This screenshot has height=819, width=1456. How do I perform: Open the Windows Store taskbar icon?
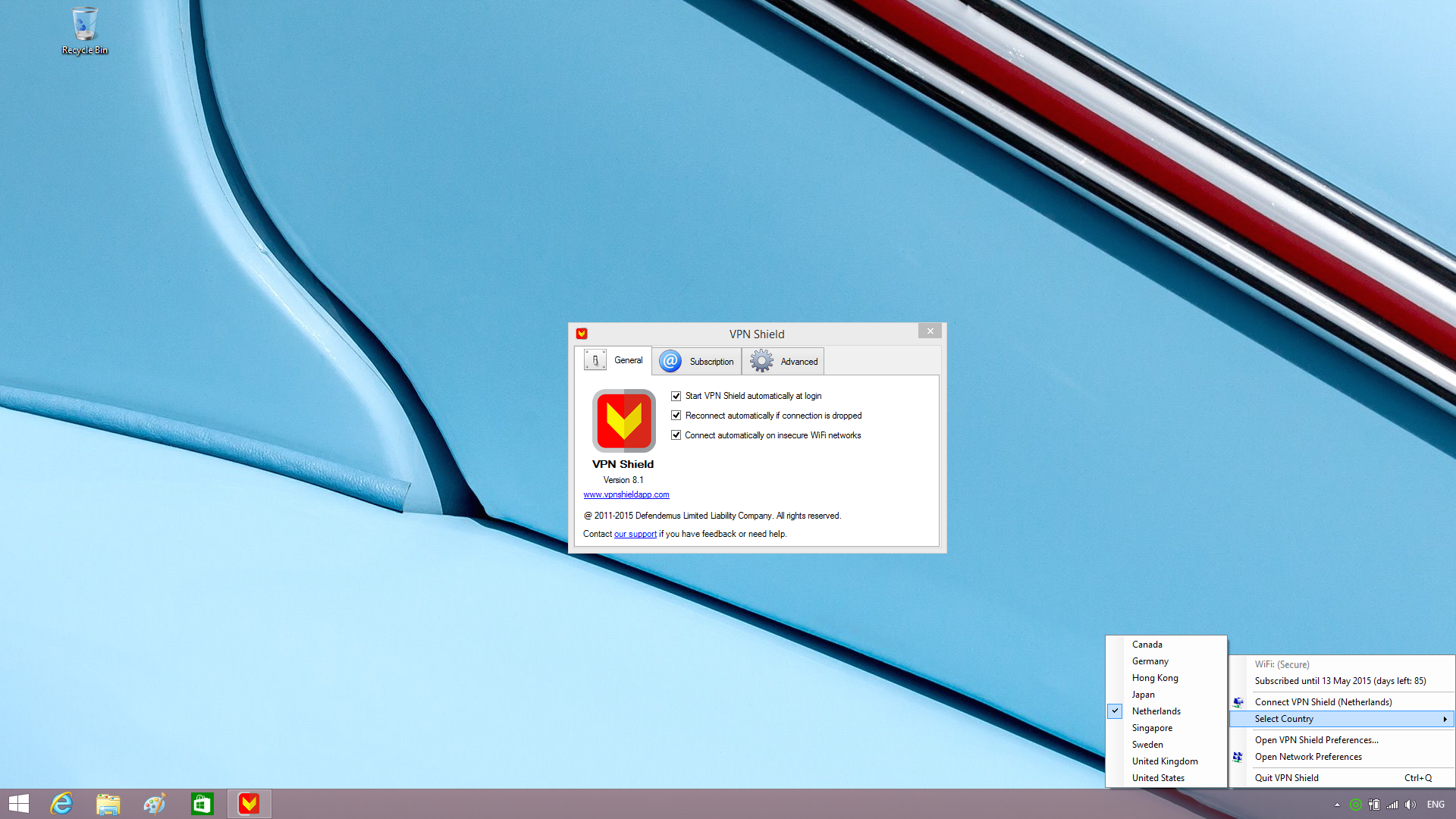202,804
